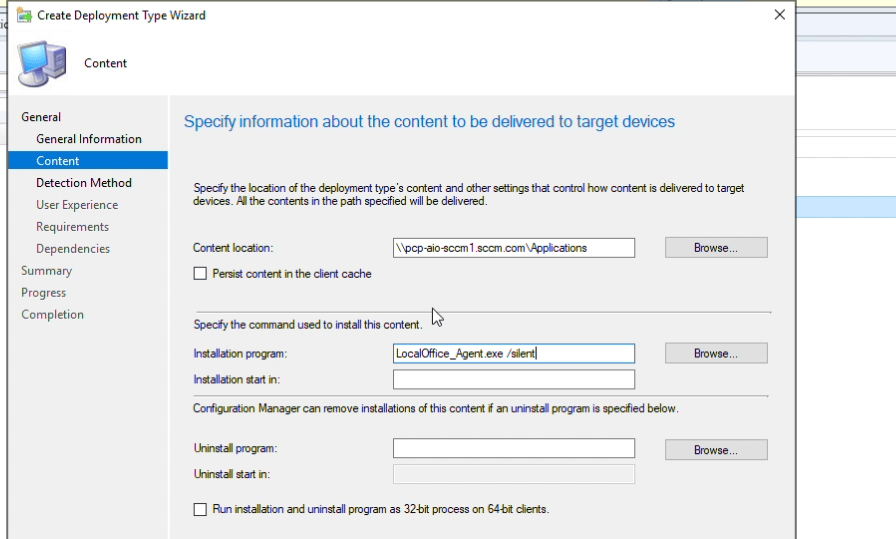The image size is (896, 539).
Task: Select the Completion step in sidebar
Action: pyautogui.click(x=53, y=315)
